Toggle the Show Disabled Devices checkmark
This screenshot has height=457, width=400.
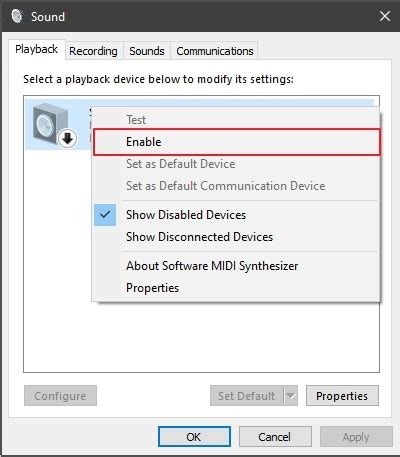click(x=105, y=215)
